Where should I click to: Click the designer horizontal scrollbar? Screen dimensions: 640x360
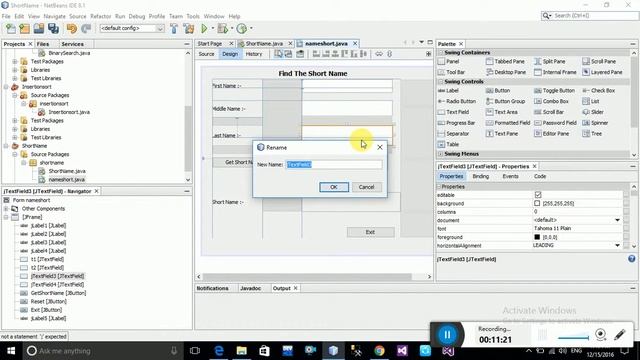click(x=307, y=277)
